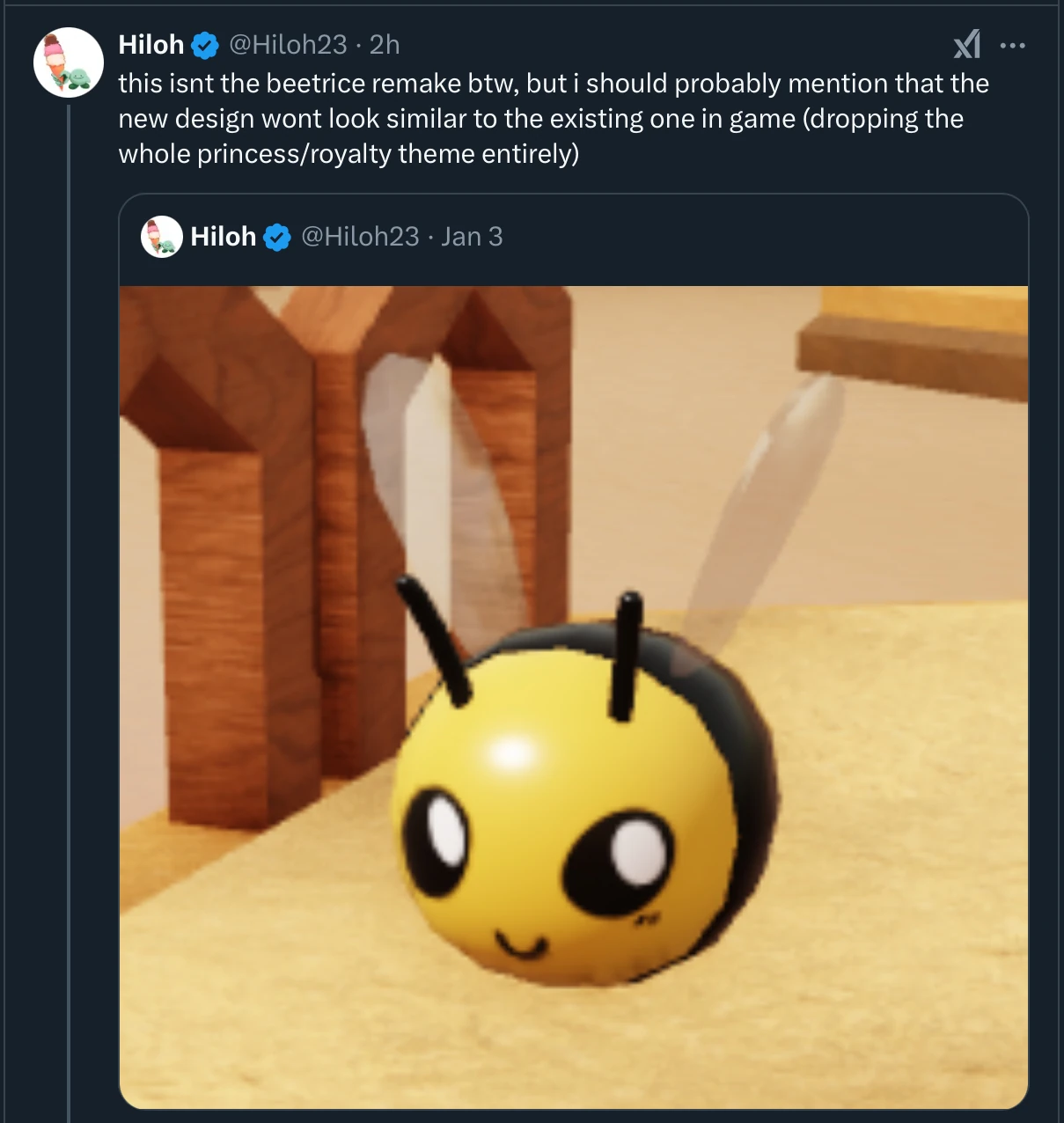Click the verified badge next to Hiloh
The height and width of the screenshot is (1123, 1064).
tap(204, 44)
